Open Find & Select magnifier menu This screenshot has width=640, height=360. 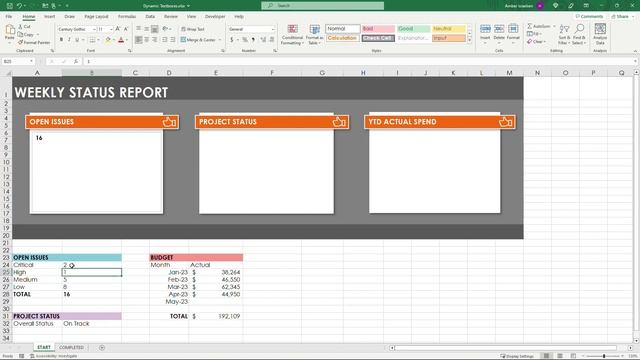[x=579, y=34]
